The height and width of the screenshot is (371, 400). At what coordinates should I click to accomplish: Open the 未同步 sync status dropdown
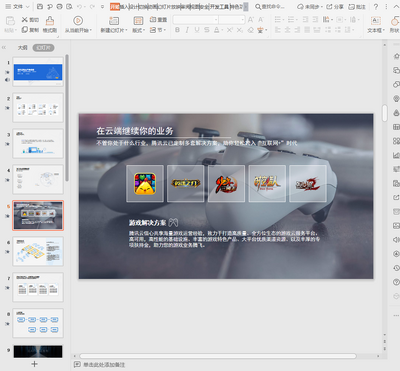click(310, 7)
